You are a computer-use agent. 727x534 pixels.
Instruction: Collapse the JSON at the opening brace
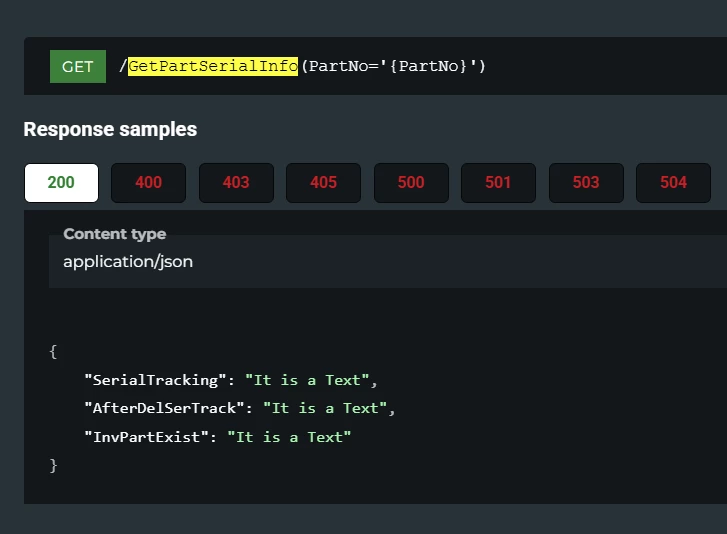click(x=53, y=351)
